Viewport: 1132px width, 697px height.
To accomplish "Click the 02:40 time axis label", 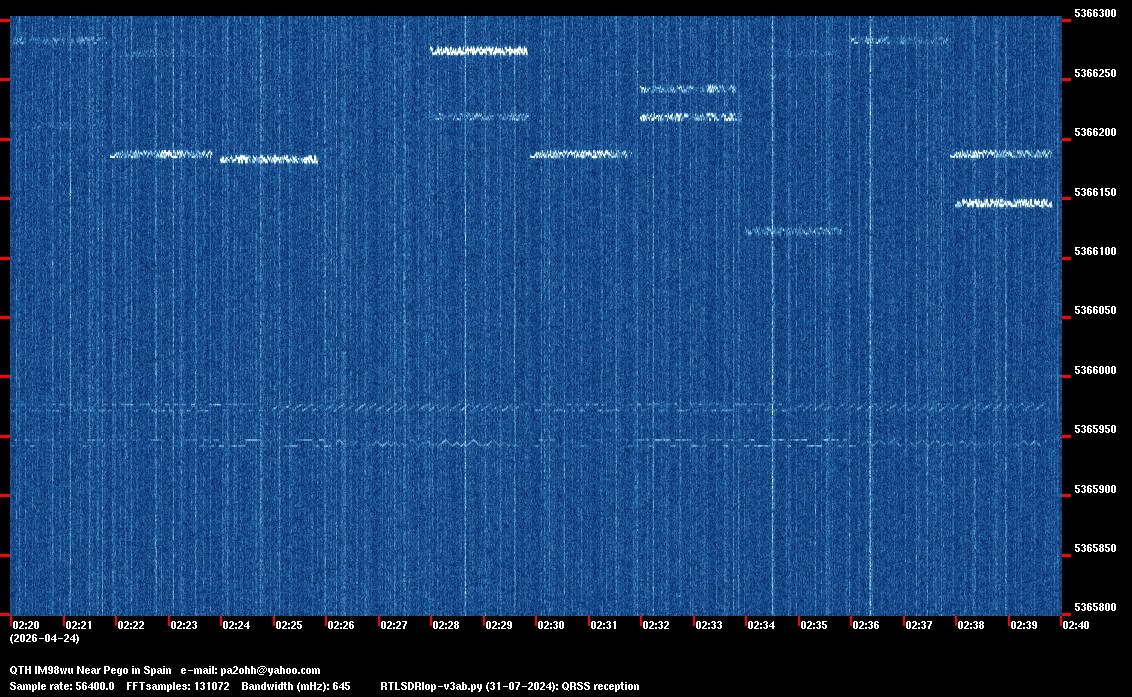I will tap(1076, 625).
